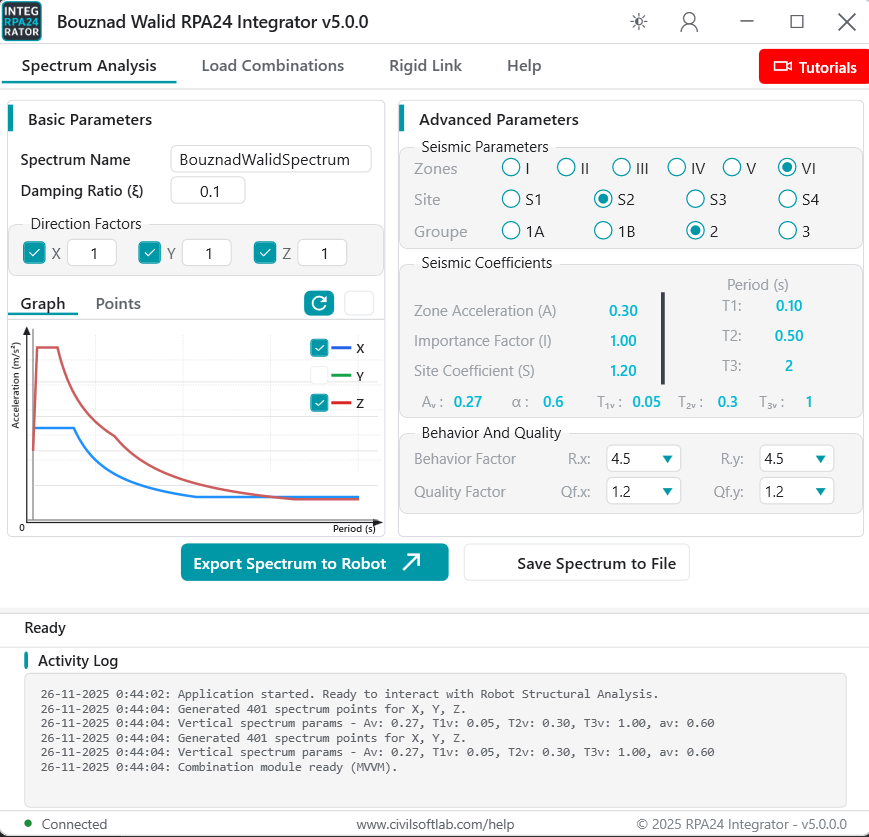Click Save Spectrum to File button
Image resolution: width=869 pixels, height=837 pixels.
[x=577, y=563]
